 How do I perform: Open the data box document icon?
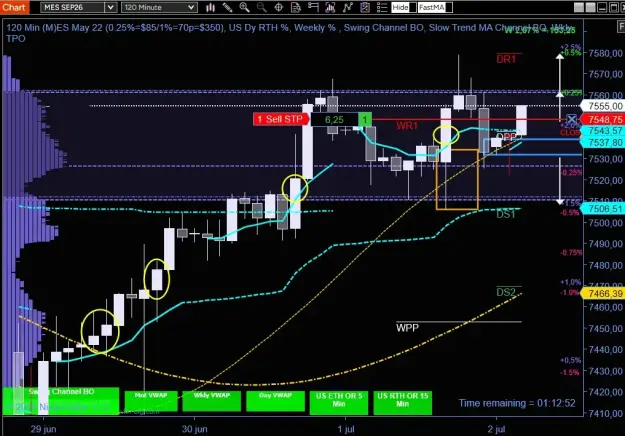[296, 7]
